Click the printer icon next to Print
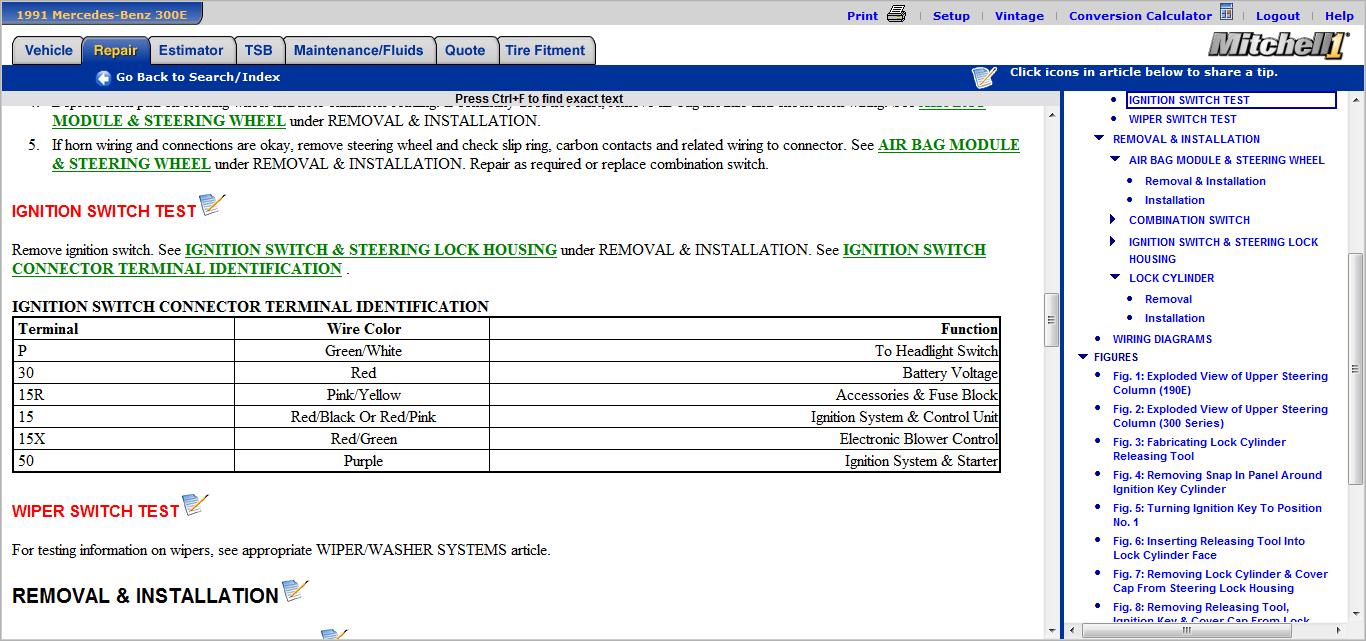 [x=896, y=14]
